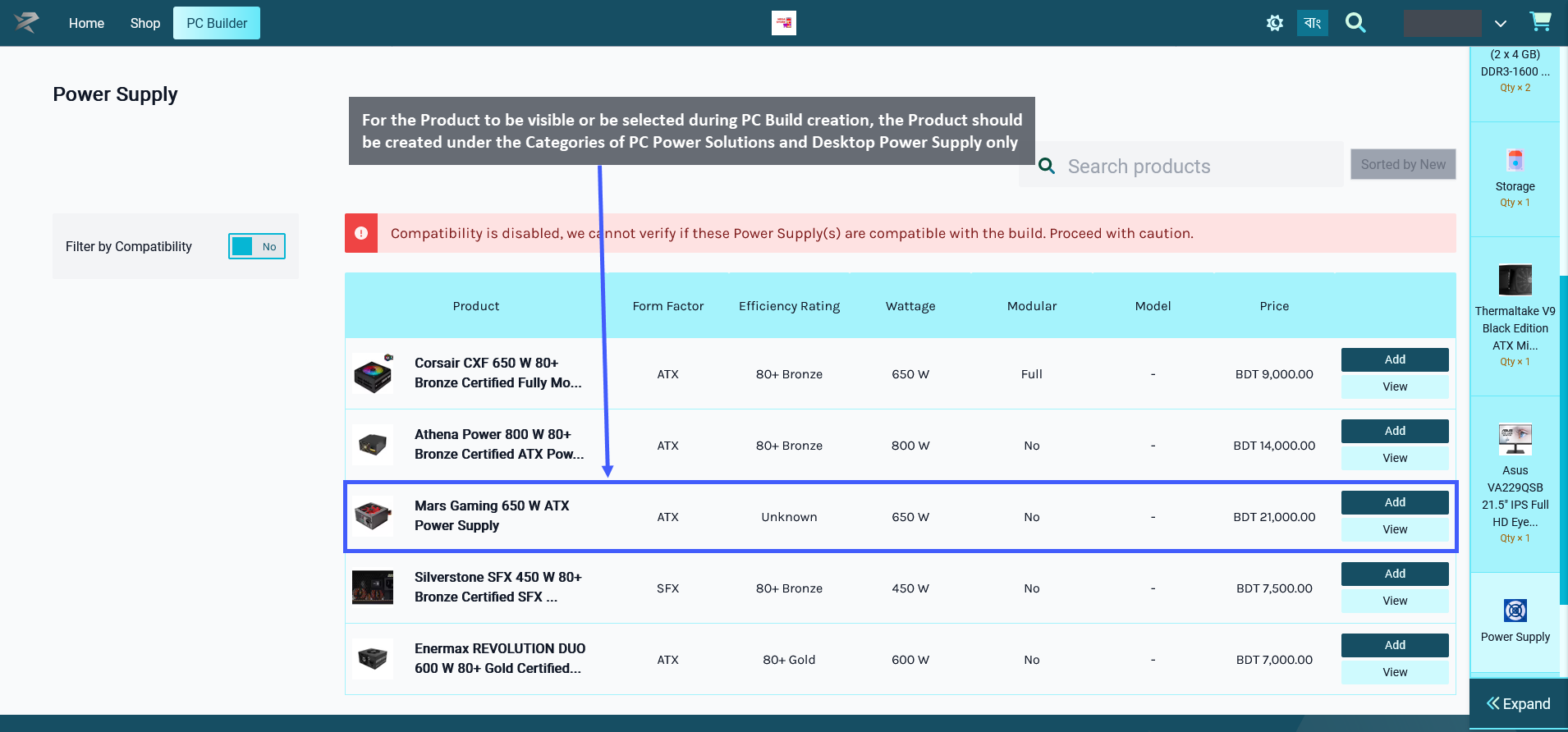Add Silverstone SFX 450 W power supply
This screenshot has width=1568, height=732.
[x=1395, y=574]
